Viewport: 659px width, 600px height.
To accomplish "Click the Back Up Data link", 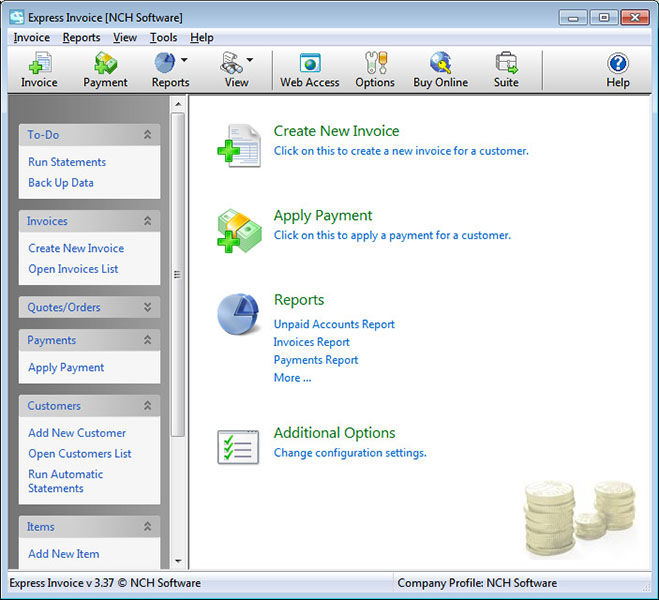I will click(x=61, y=183).
